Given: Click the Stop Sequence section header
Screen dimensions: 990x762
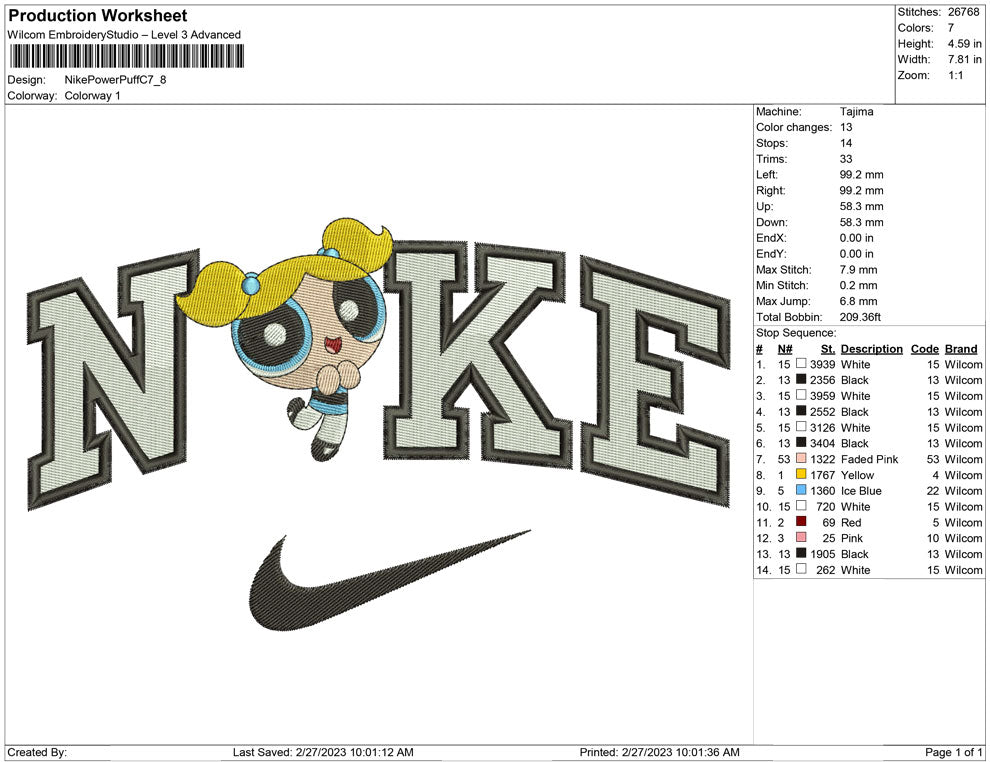Looking at the screenshot, I should [795, 332].
